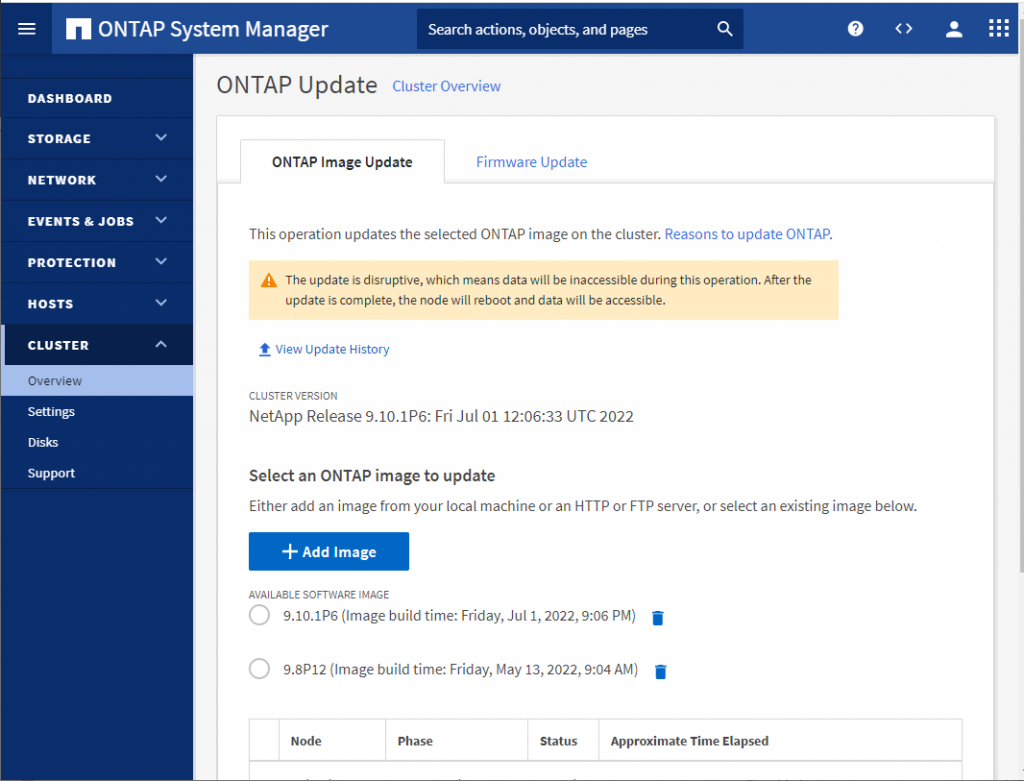This screenshot has width=1024, height=781.
Task: Click the Add Image button
Action: tap(328, 552)
